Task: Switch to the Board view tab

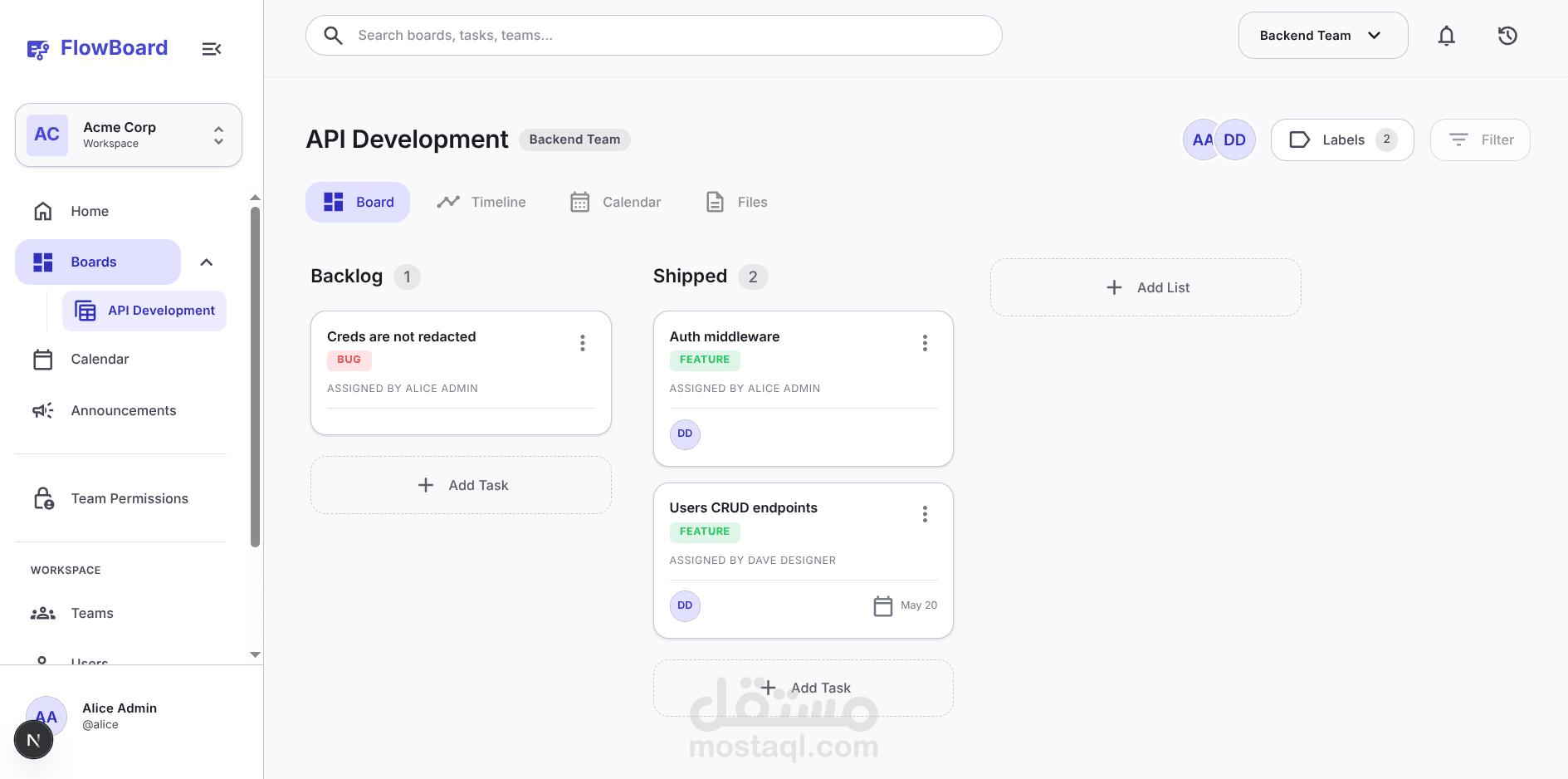Action: click(358, 202)
